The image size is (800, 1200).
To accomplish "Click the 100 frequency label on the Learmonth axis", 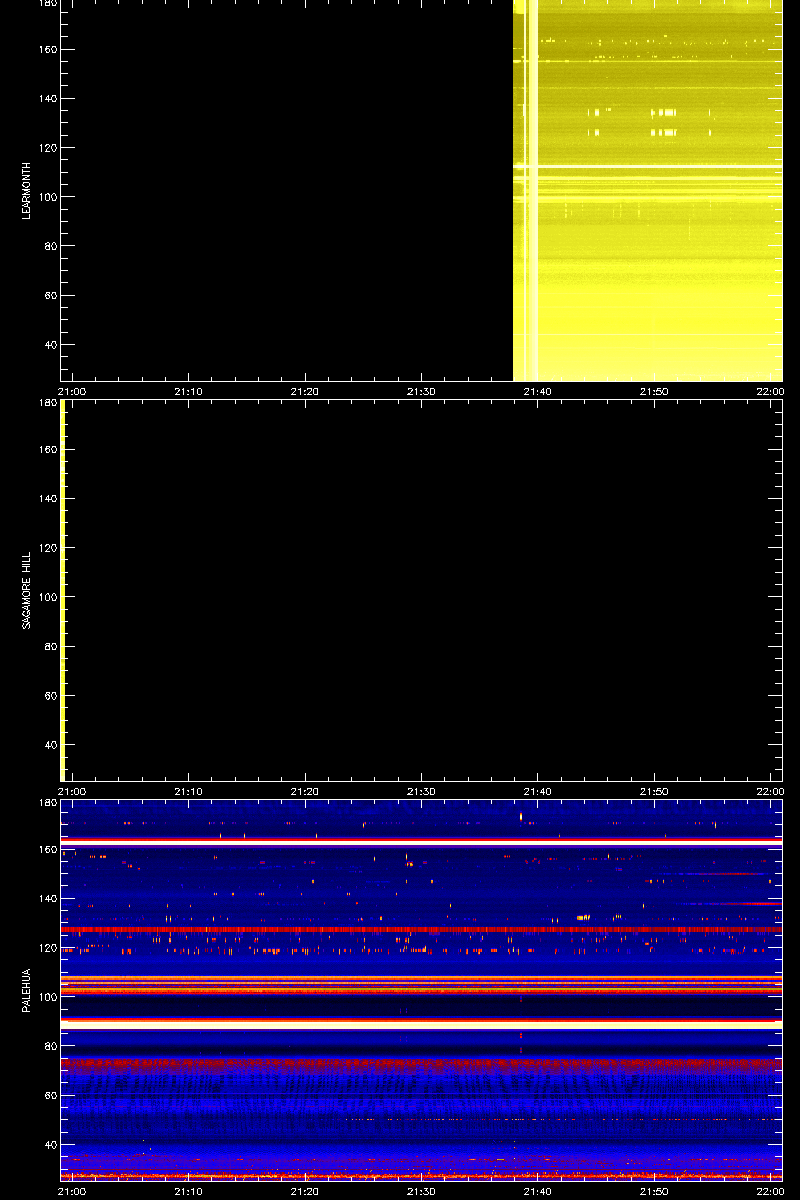I will tap(46, 197).
